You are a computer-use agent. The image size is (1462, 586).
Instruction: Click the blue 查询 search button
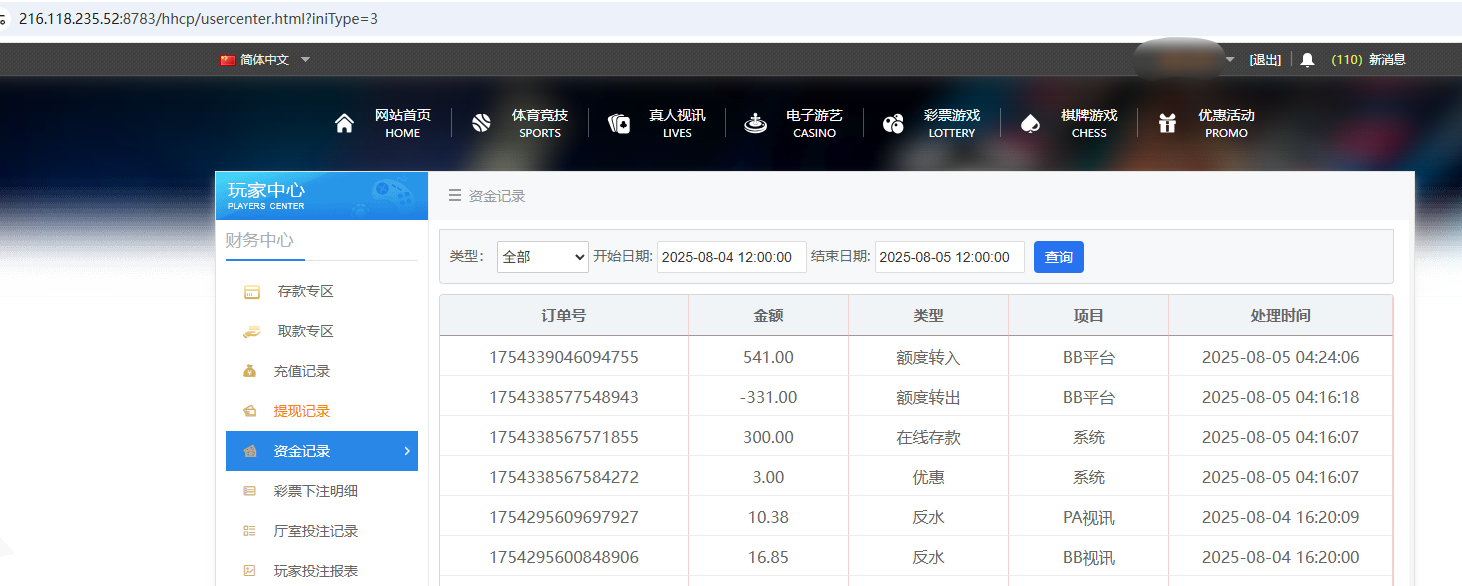coord(1058,257)
